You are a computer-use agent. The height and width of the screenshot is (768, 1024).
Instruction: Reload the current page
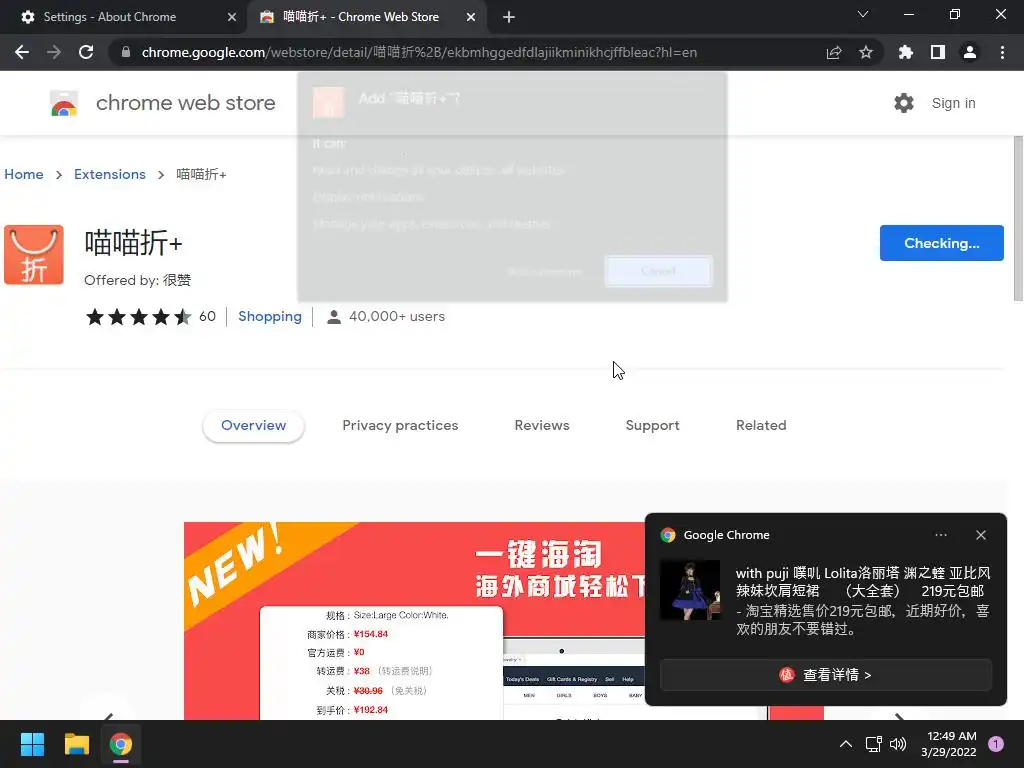pos(86,52)
